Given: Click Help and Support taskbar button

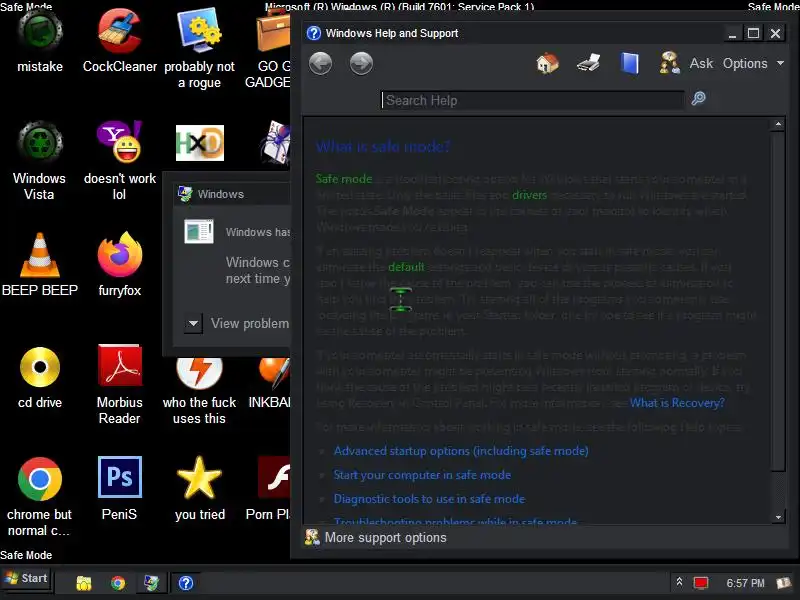Looking at the screenshot, I should (186, 583).
